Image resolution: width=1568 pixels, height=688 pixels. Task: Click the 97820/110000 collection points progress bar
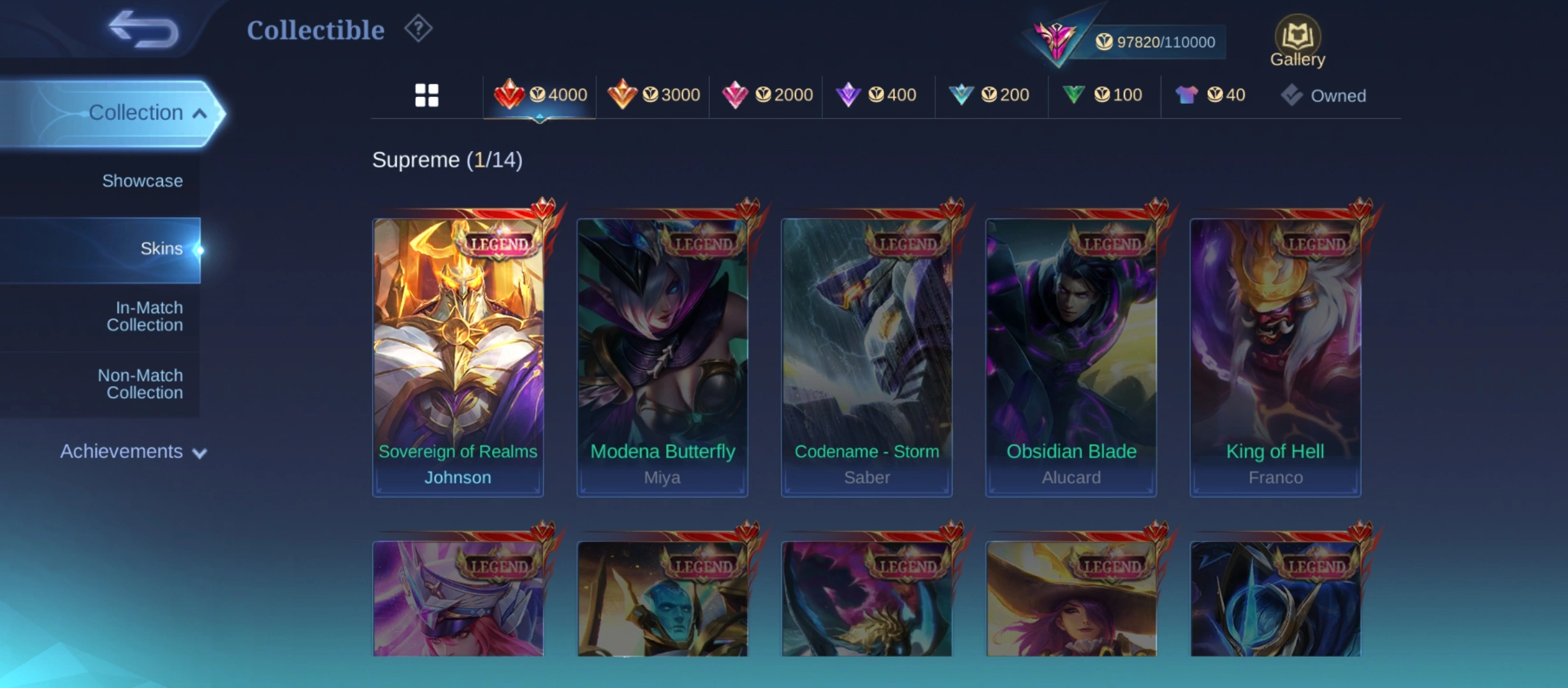pyautogui.click(x=1155, y=42)
